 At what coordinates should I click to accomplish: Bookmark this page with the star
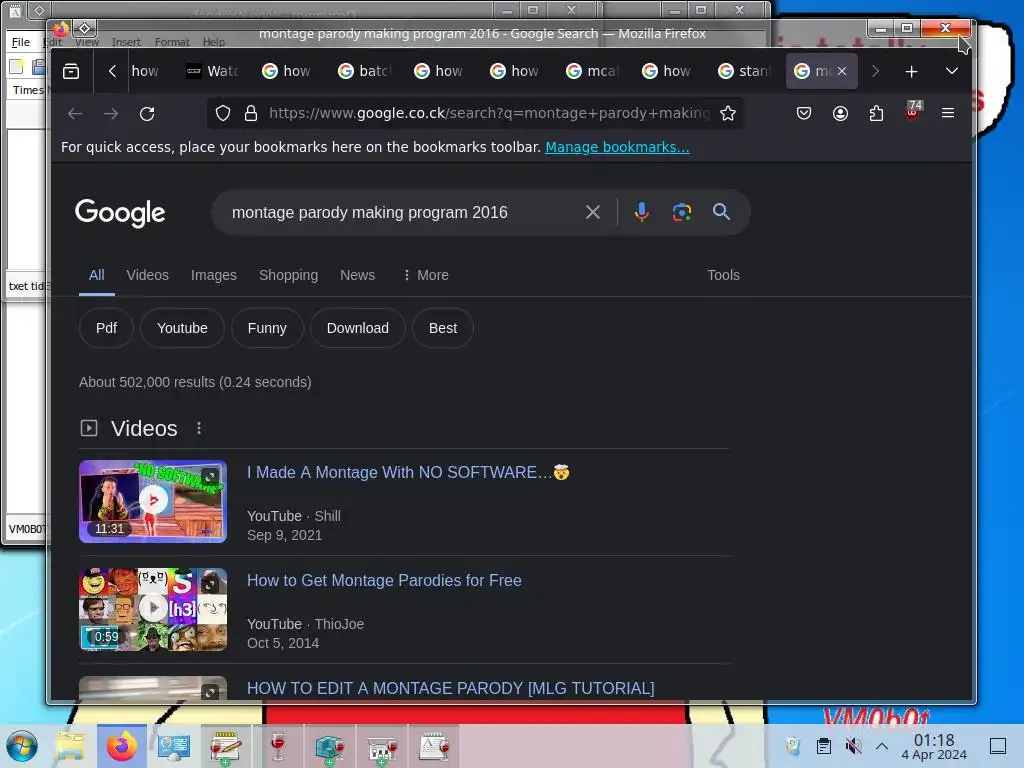point(728,114)
